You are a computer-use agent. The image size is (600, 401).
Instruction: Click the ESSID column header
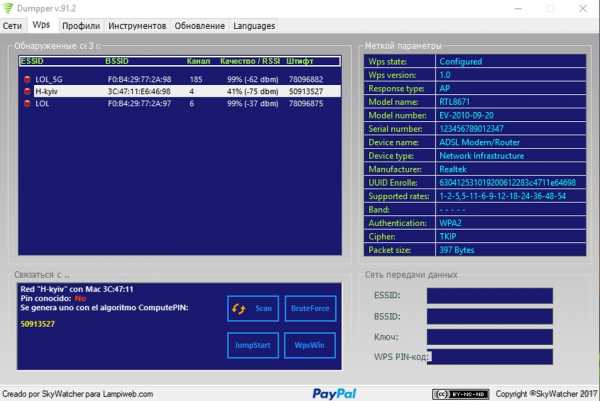point(32,61)
